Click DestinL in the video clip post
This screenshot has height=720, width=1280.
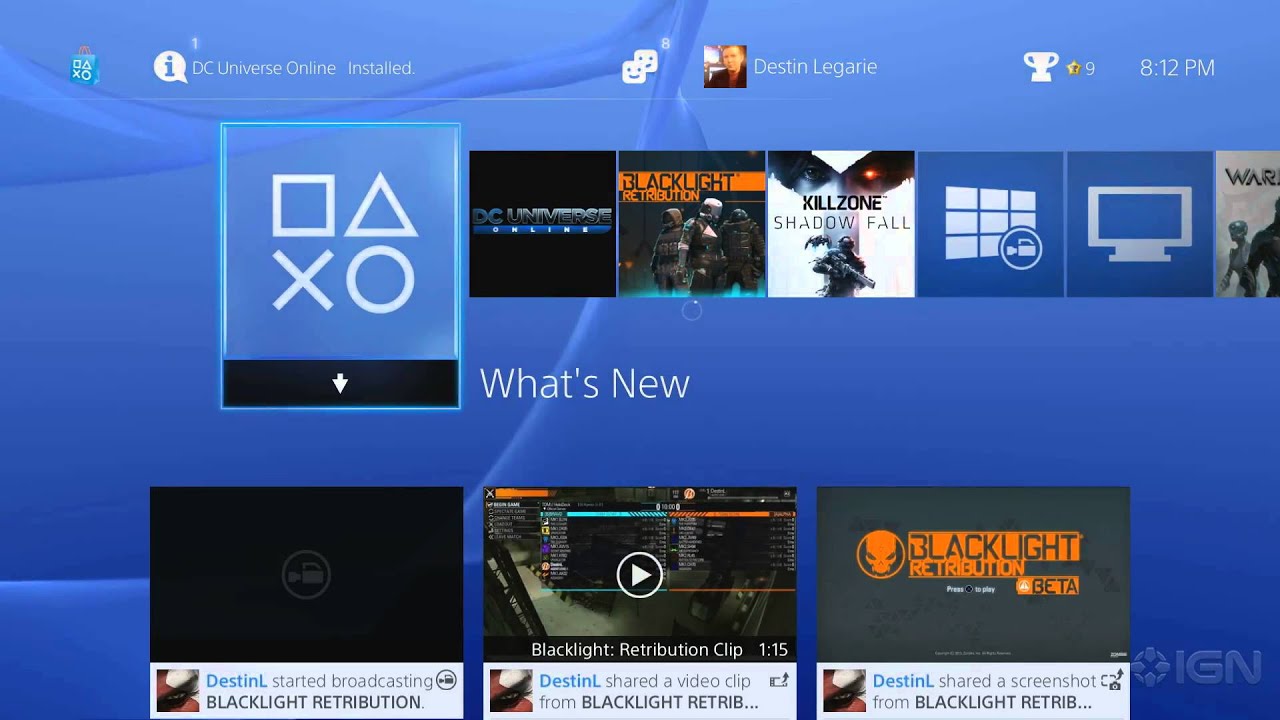click(570, 681)
